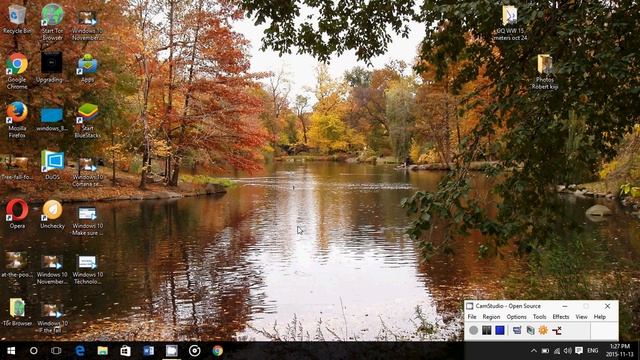Click the Cortana circle on the taskbar
The width and height of the screenshot is (640, 360).
click(x=33, y=351)
